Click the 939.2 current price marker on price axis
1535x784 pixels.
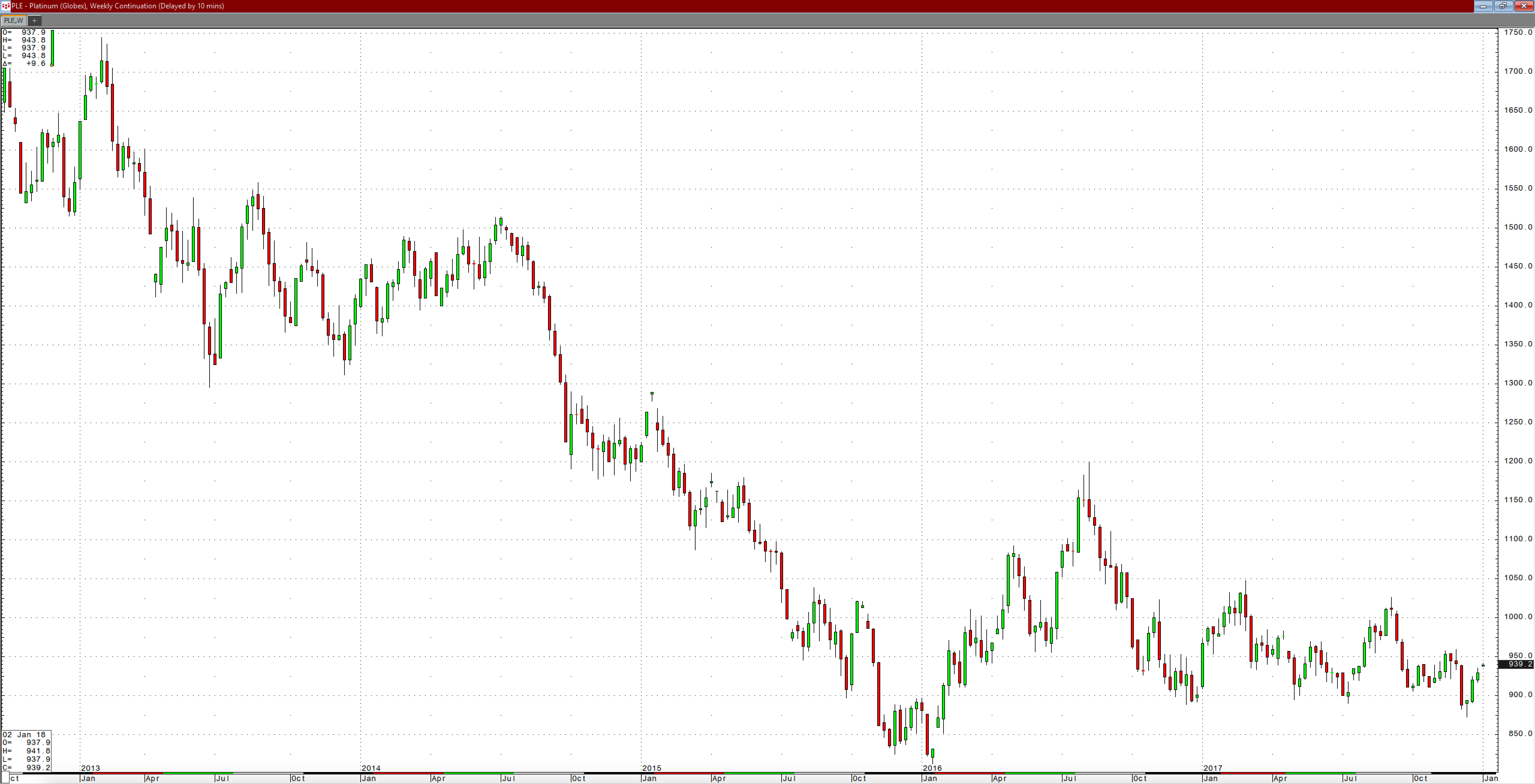(1516, 664)
